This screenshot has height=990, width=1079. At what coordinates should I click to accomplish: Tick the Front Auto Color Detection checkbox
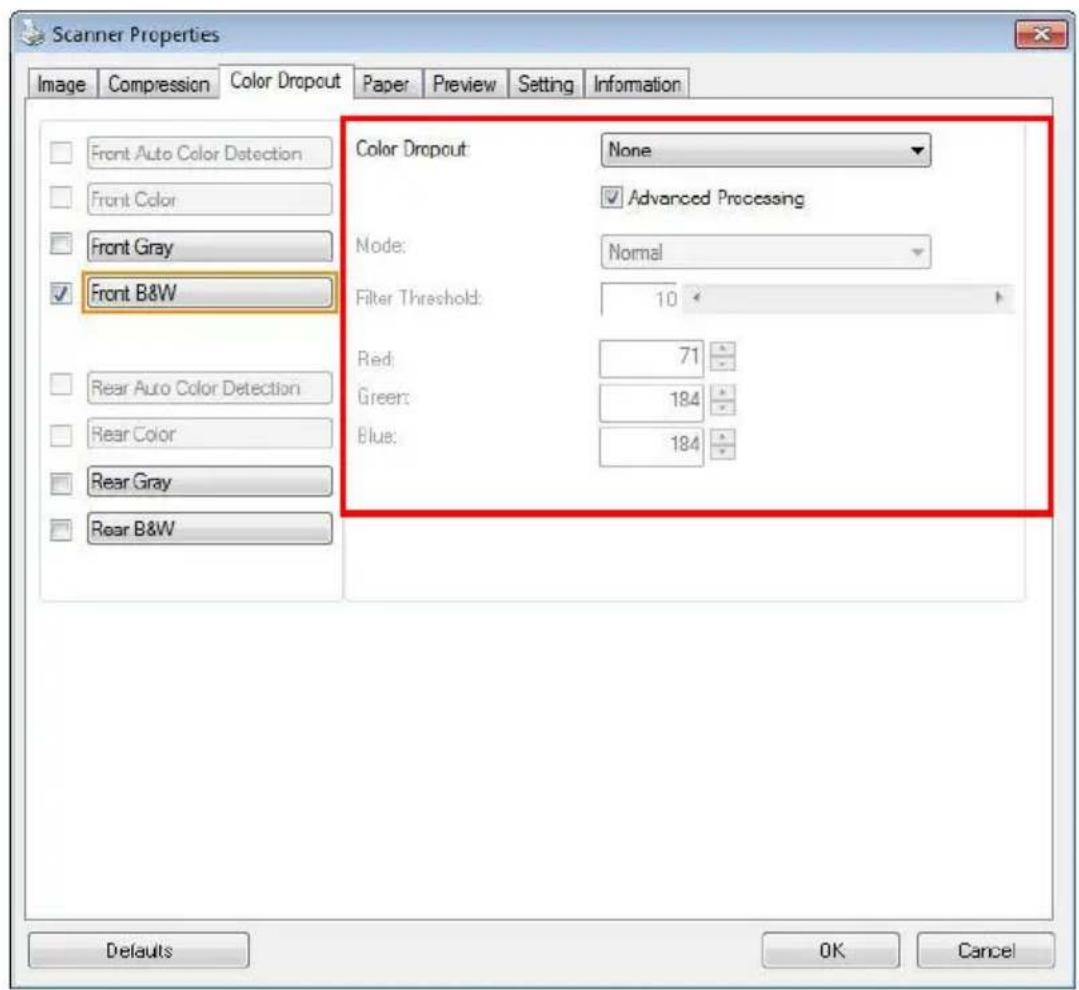pos(61,152)
